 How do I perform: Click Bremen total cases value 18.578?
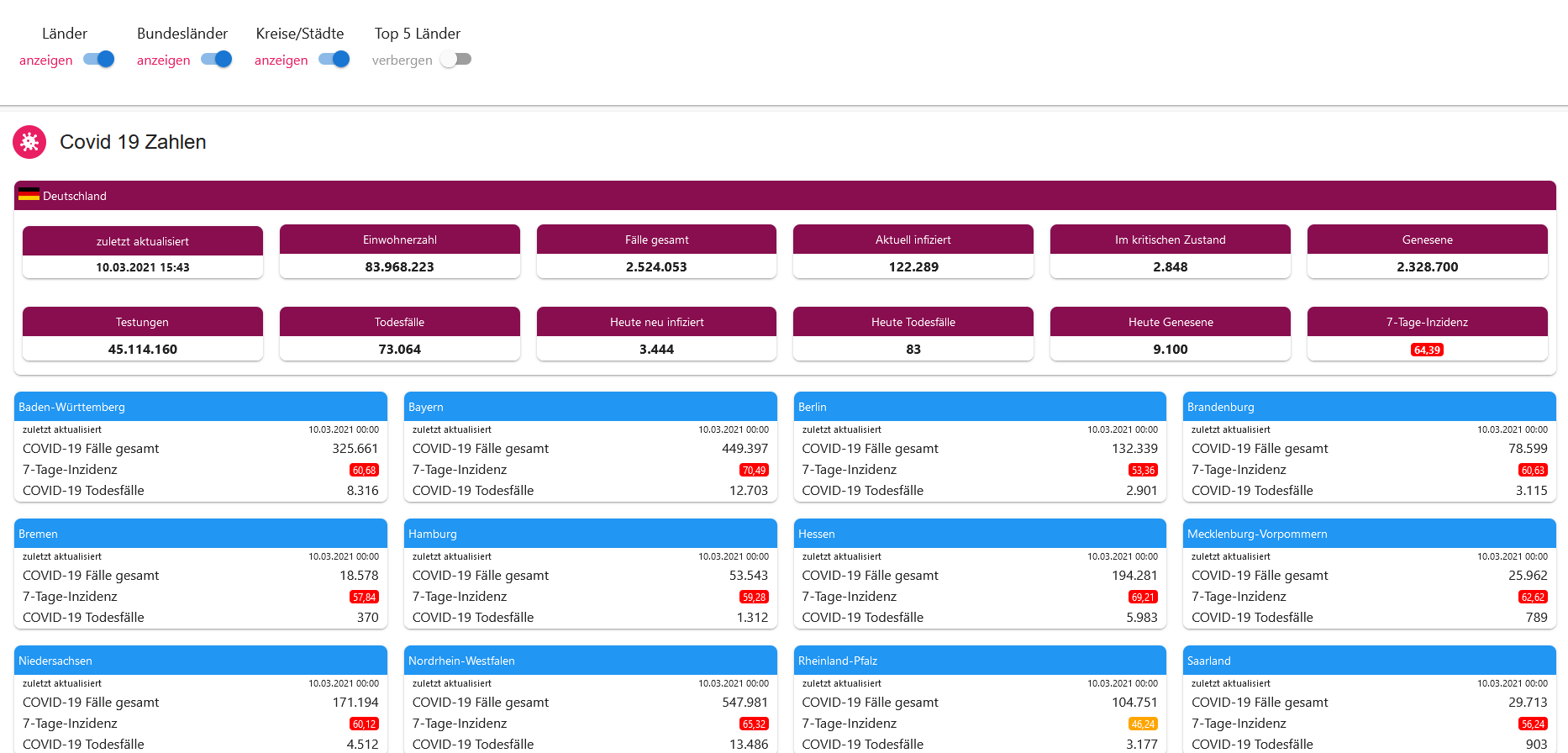coord(359,576)
